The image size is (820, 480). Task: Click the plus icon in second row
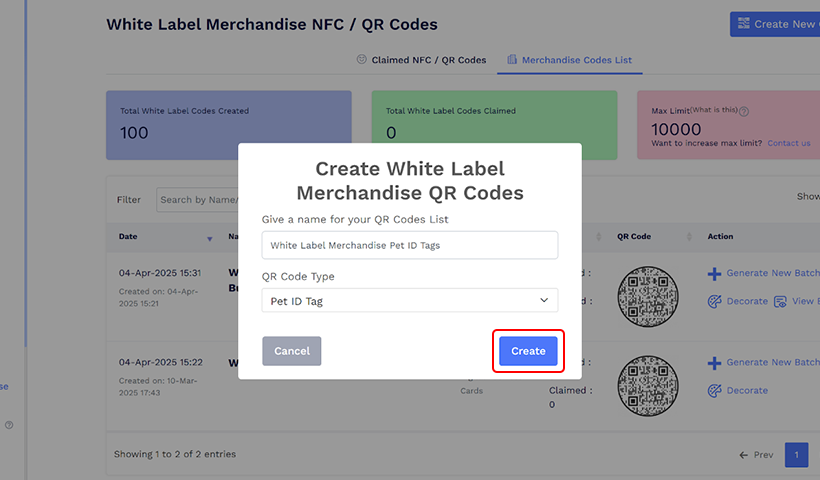tap(714, 363)
